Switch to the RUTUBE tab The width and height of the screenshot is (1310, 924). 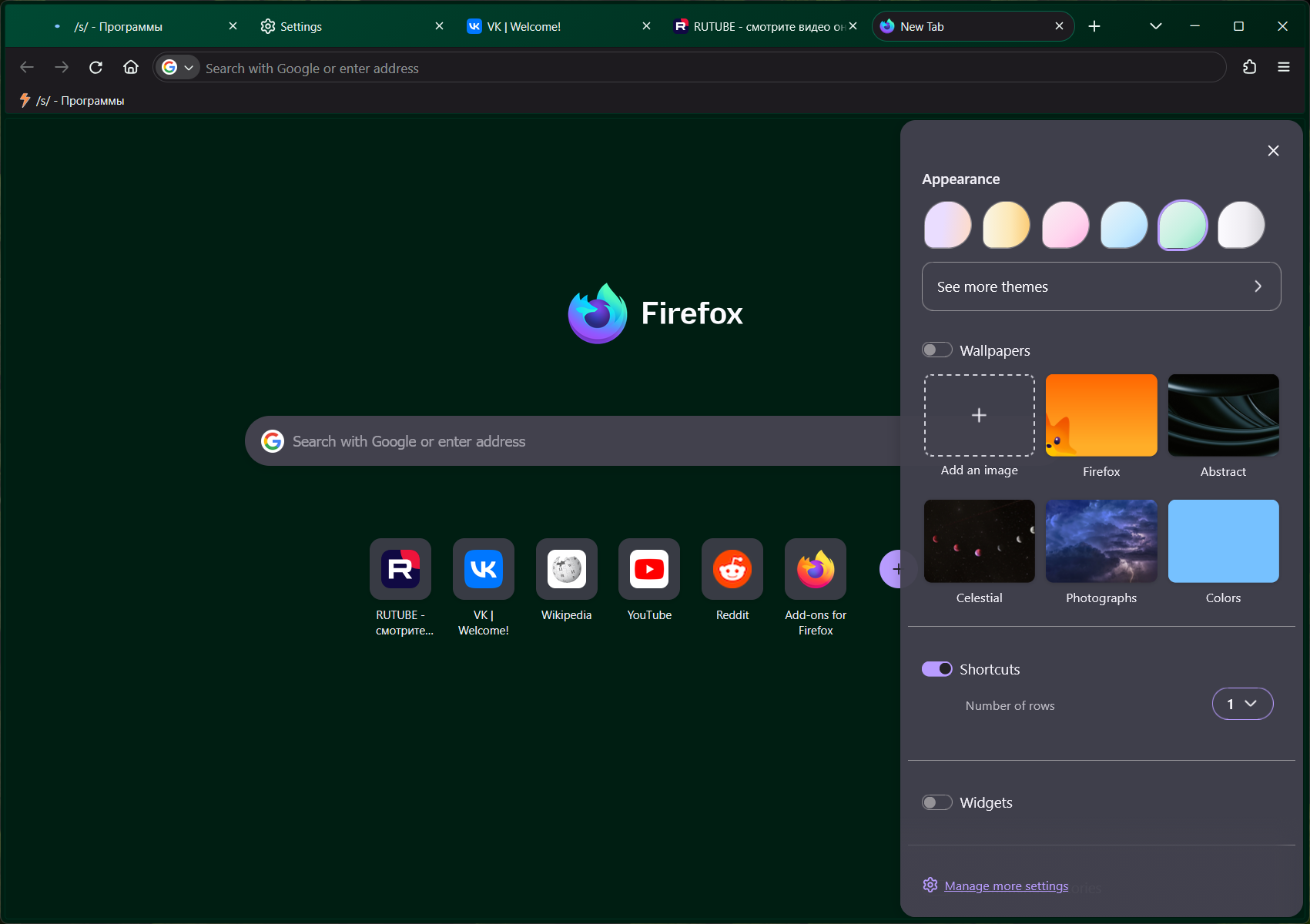click(x=765, y=26)
